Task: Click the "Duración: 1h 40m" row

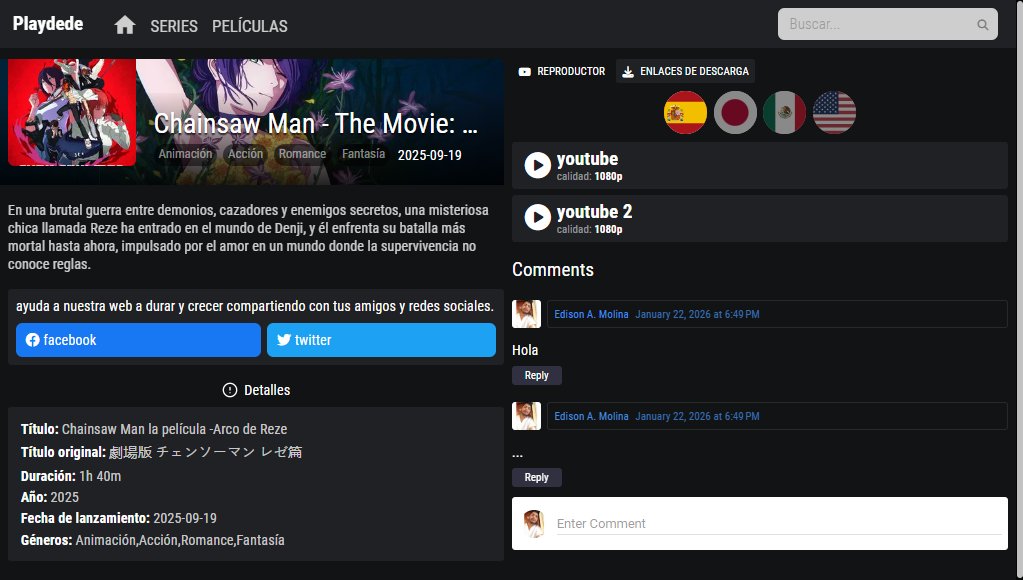Action: [x=71, y=476]
